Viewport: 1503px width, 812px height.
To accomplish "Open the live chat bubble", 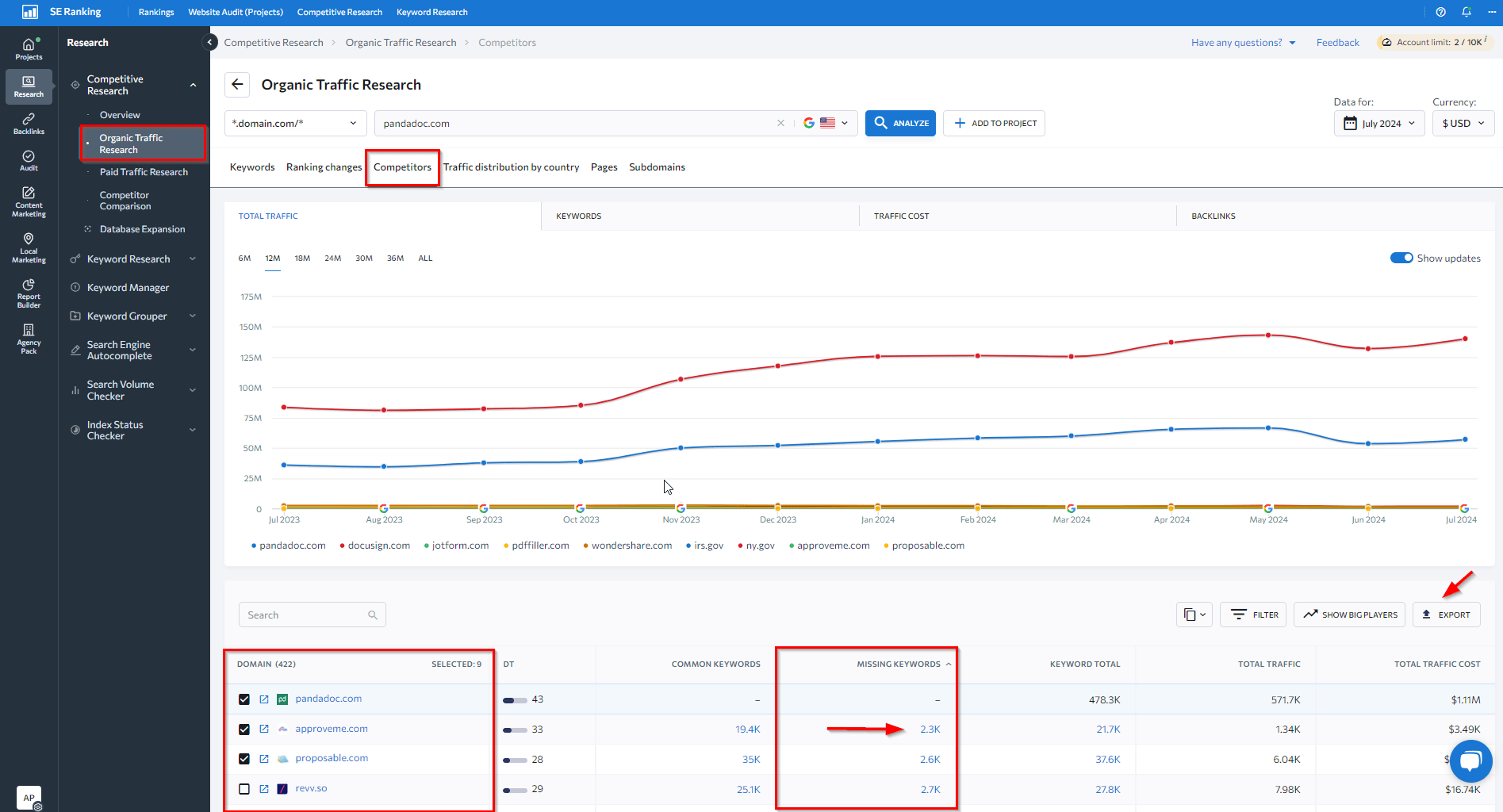I will pos(1470,760).
